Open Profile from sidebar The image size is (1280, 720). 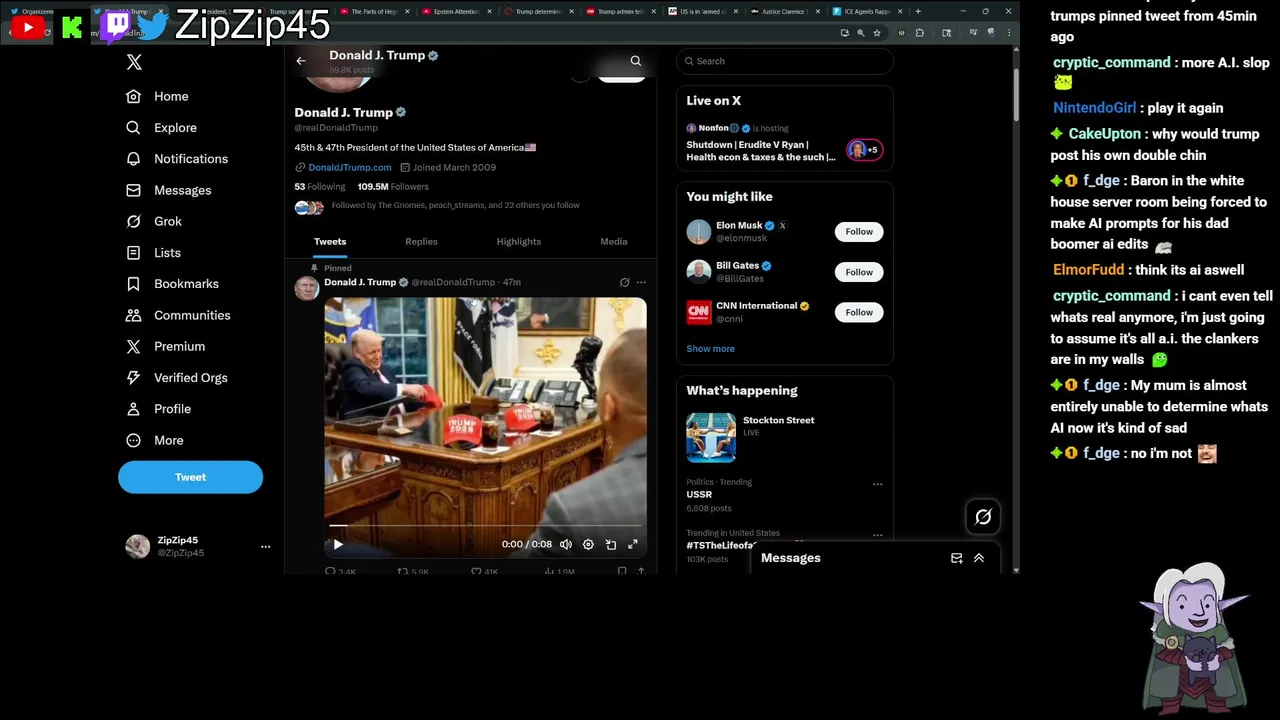coord(159,409)
